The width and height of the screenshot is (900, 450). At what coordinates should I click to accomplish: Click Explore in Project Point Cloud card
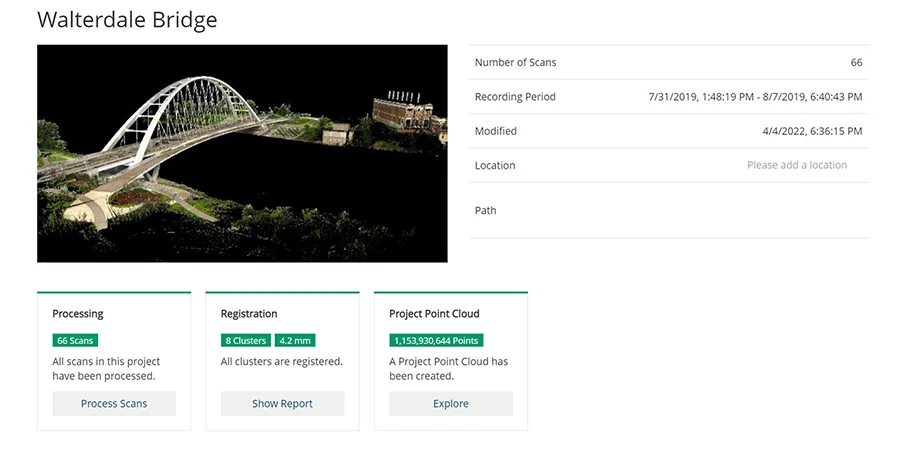pyautogui.click(x=451, y=404)
